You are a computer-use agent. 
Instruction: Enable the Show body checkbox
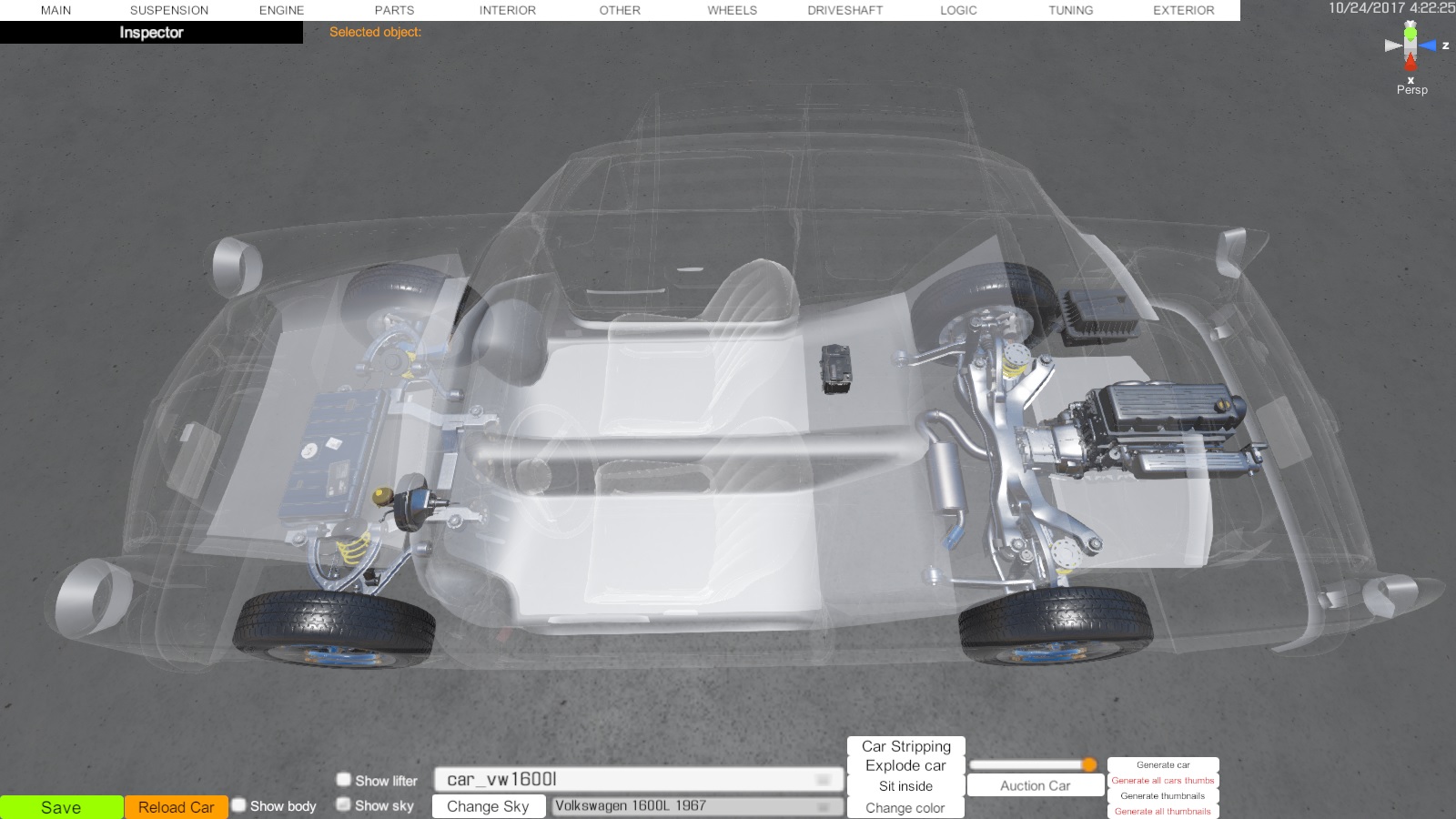(x=239, y=805)
